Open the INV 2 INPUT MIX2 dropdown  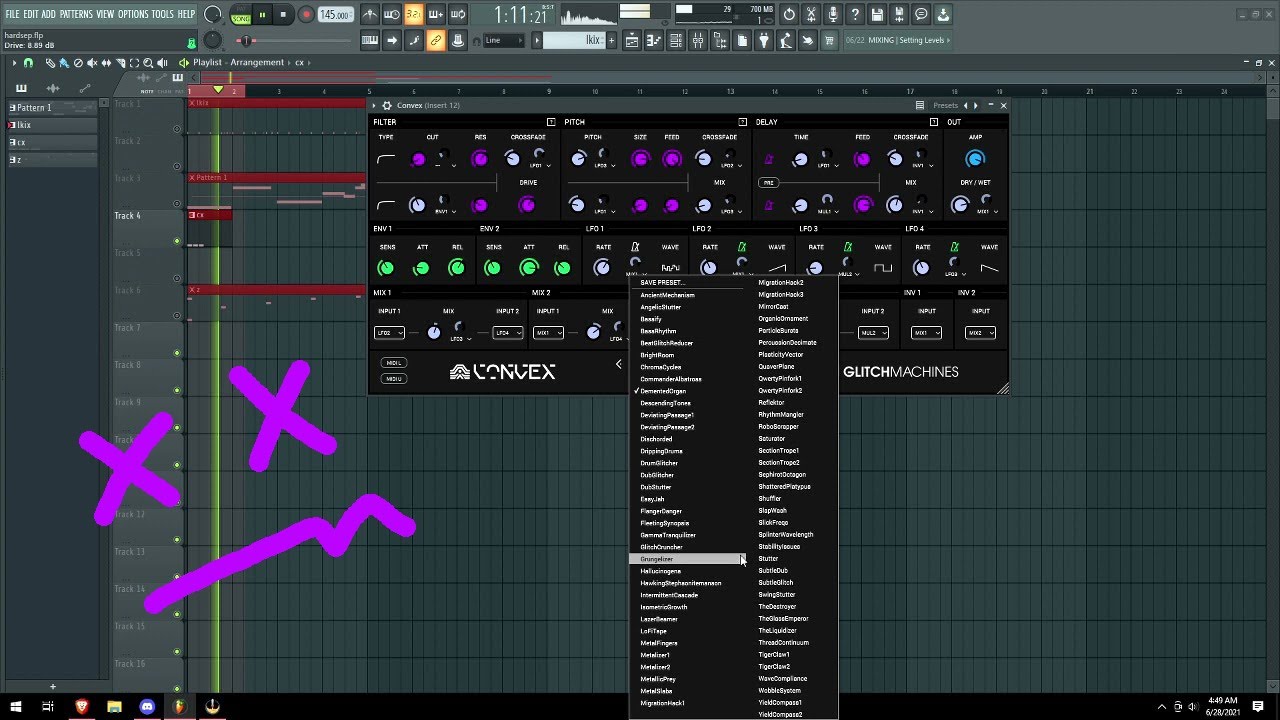tap(980, 333)
